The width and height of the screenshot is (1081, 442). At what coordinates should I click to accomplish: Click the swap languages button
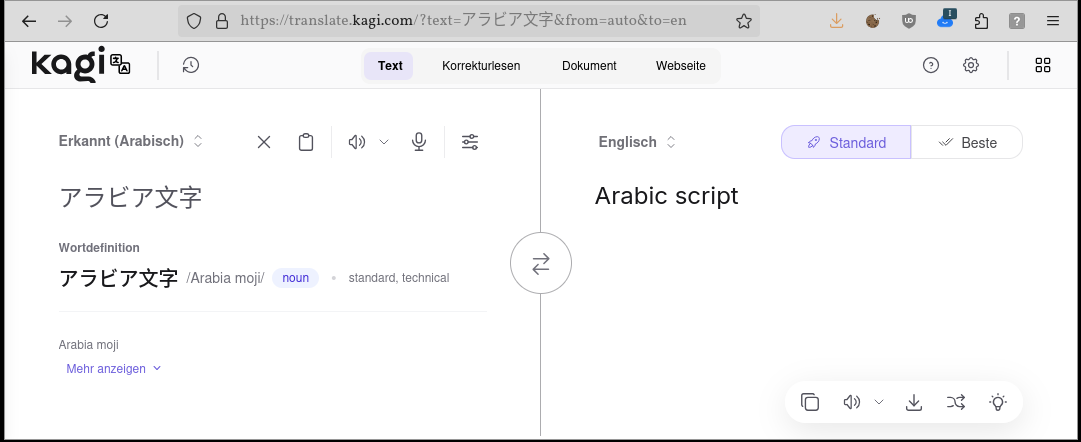(x=540, y=264)
